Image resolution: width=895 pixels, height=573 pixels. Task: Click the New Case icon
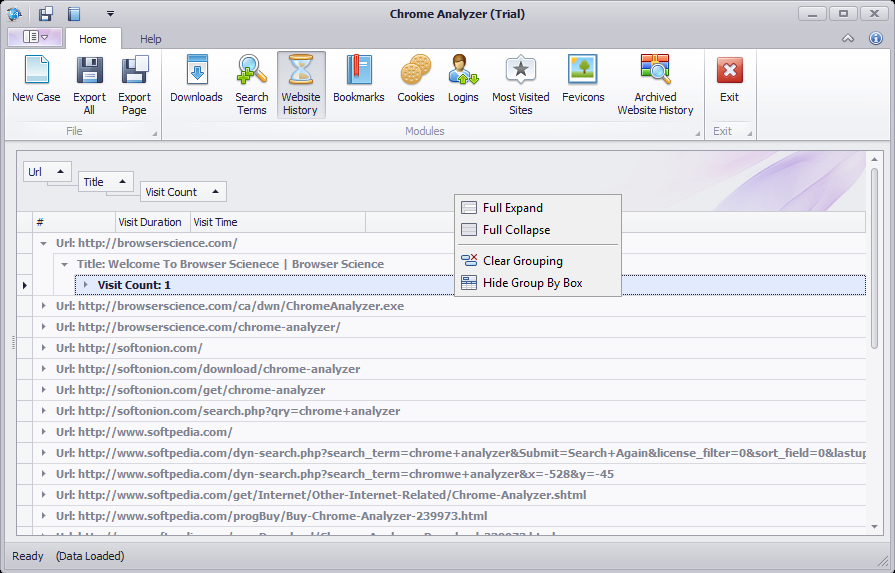point(36,70)
